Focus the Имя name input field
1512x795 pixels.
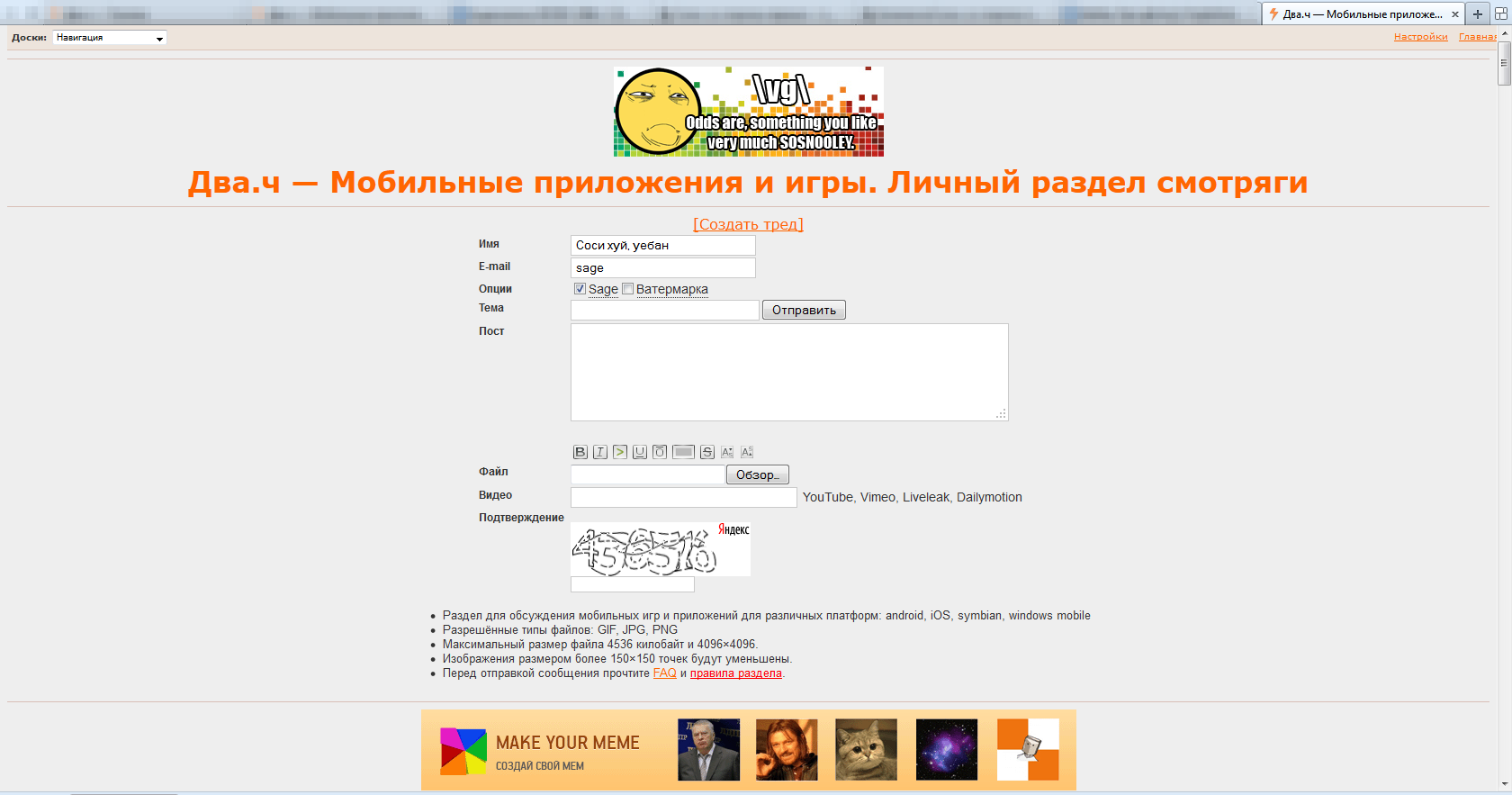coord(663,245)
